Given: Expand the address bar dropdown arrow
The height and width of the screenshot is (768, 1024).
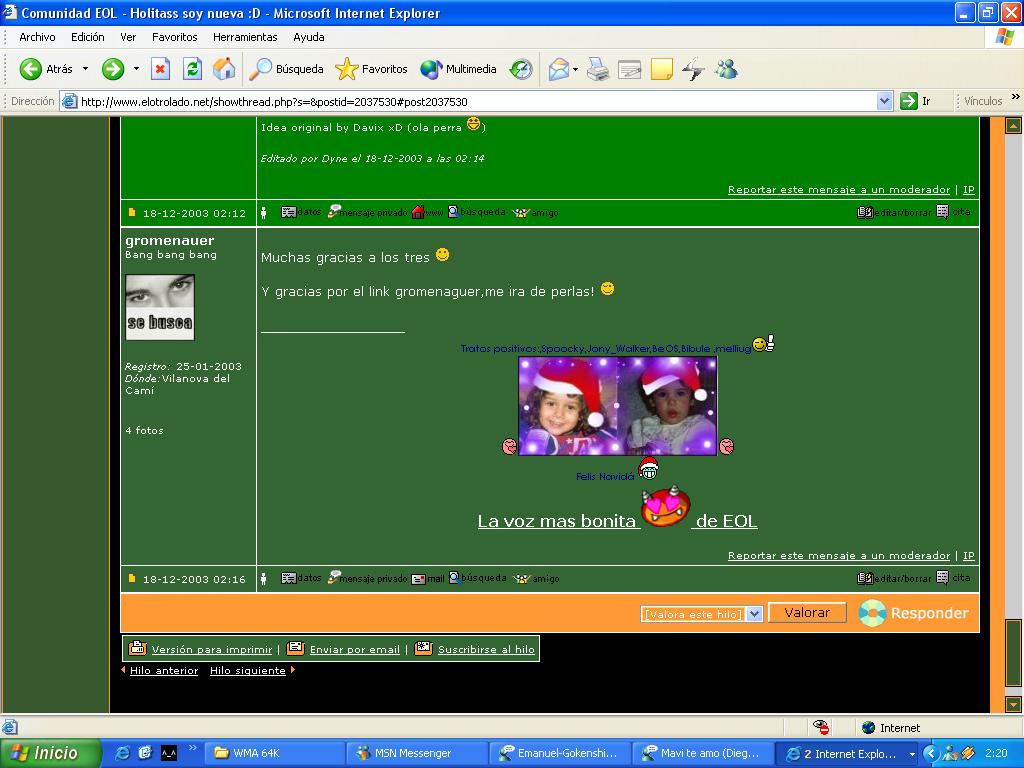Looking at the screenshot, I should coord(884,101).
